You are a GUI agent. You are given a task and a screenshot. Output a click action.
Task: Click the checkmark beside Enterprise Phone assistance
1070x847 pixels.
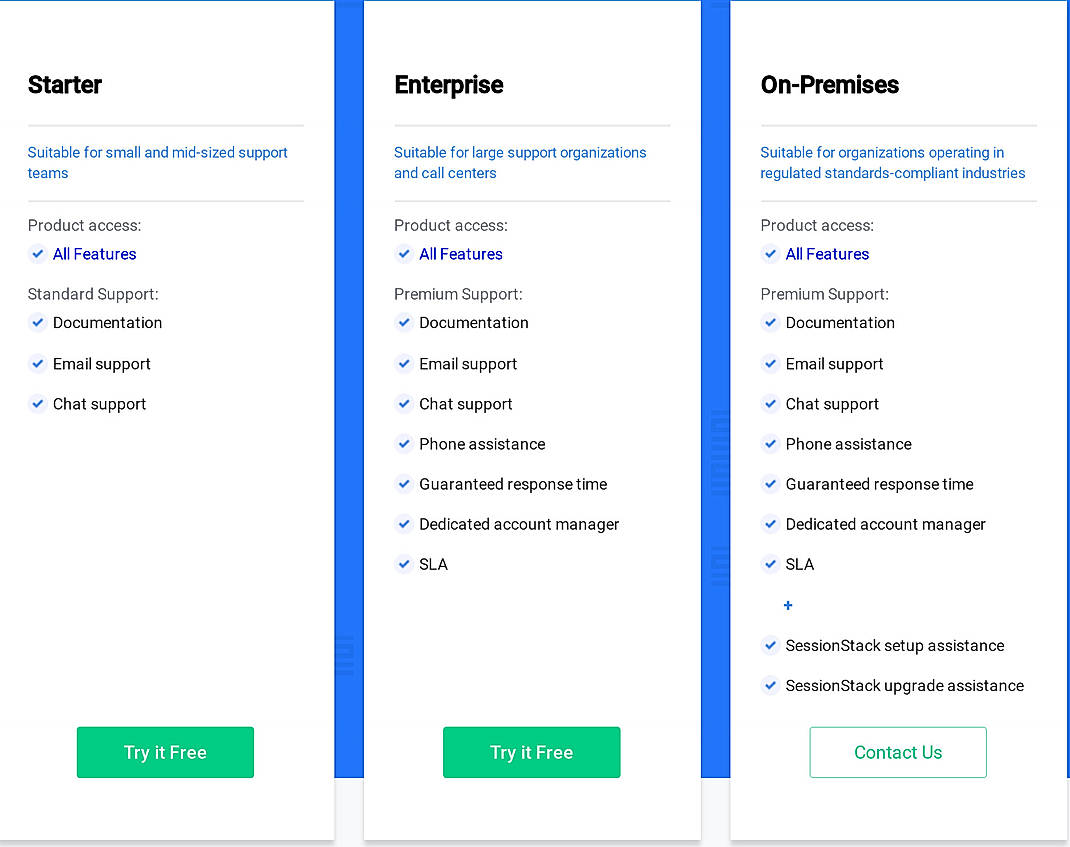point(403,444)
